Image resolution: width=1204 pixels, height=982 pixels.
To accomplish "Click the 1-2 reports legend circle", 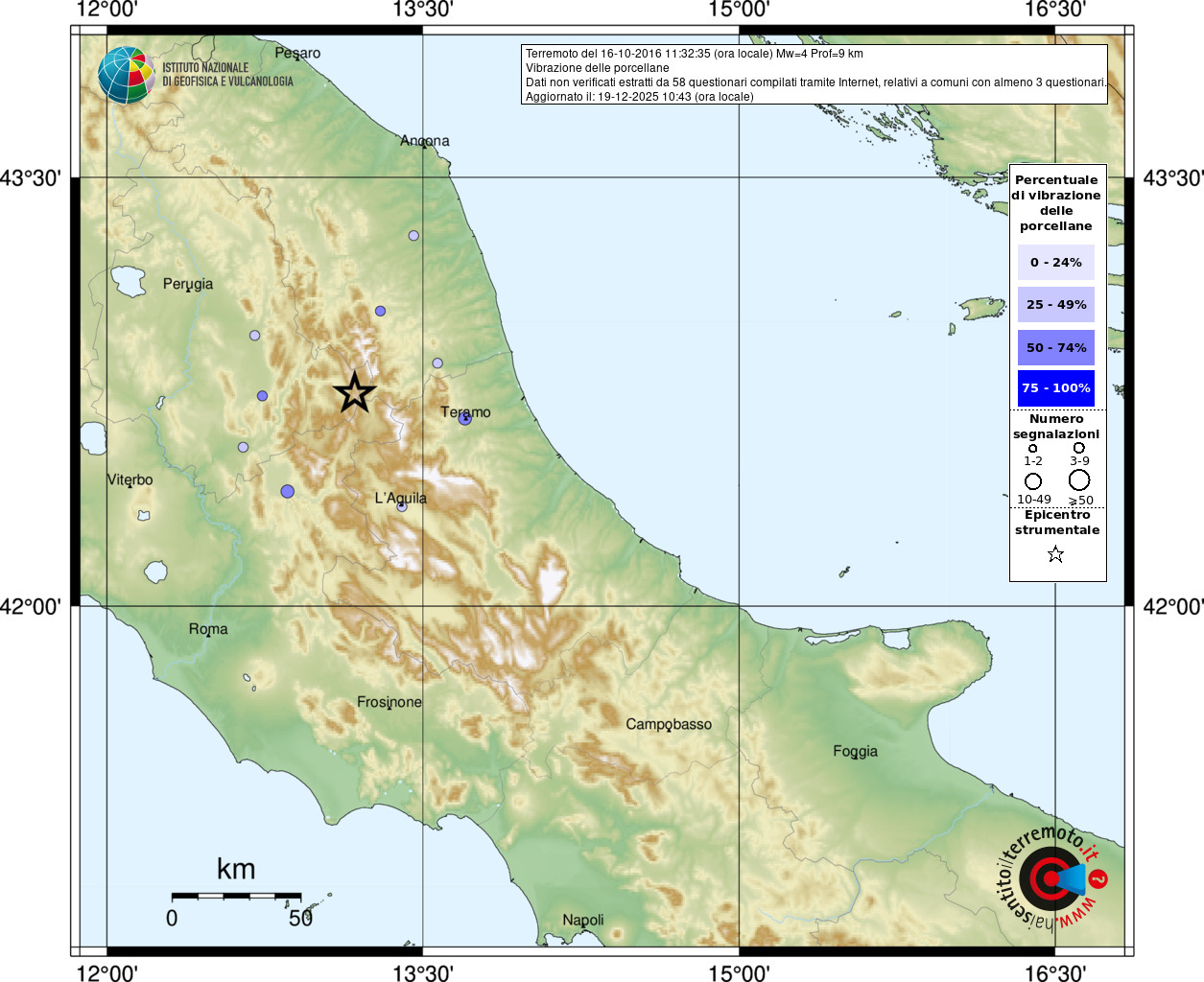I will [1033, 448].
